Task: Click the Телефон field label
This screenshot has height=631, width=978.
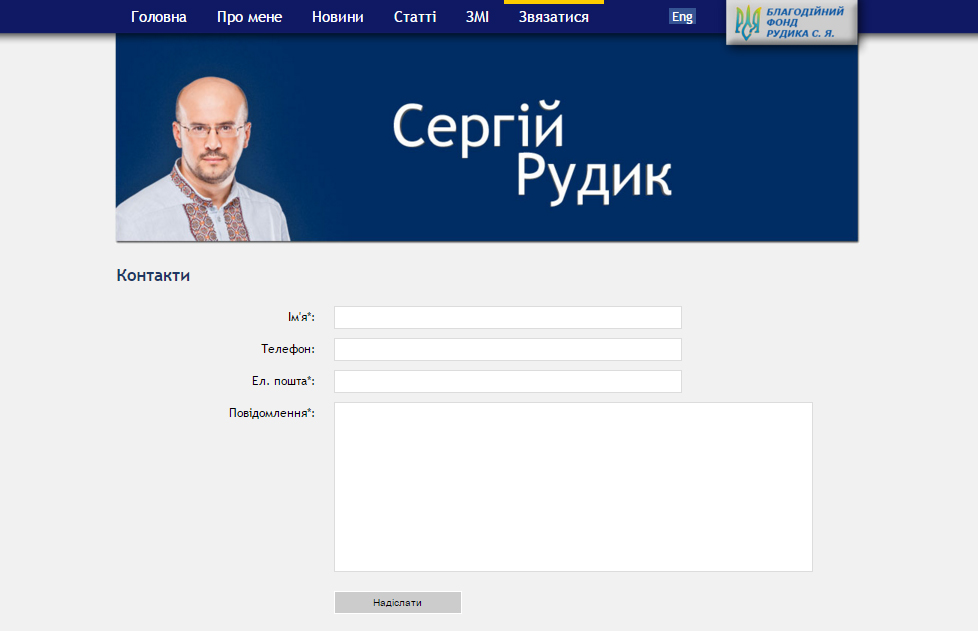Action: click(x=287, y=349)
